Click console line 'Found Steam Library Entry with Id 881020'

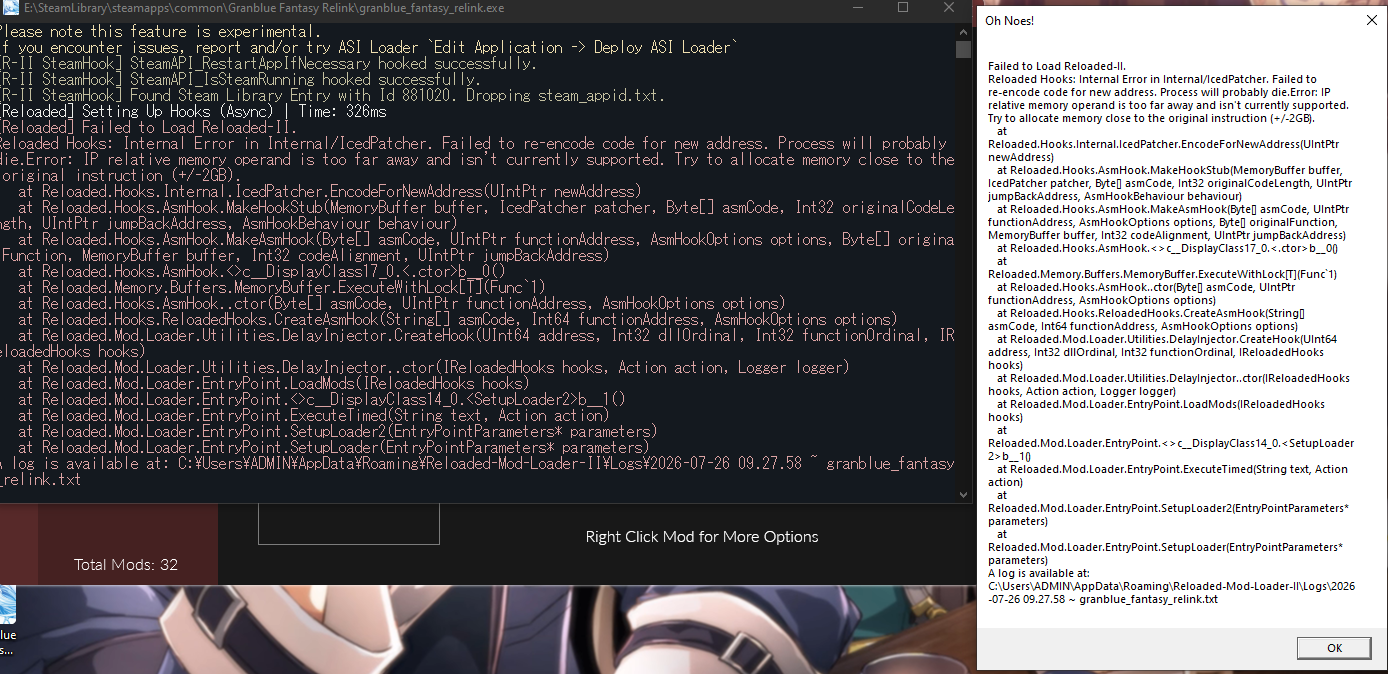point(332,95)
